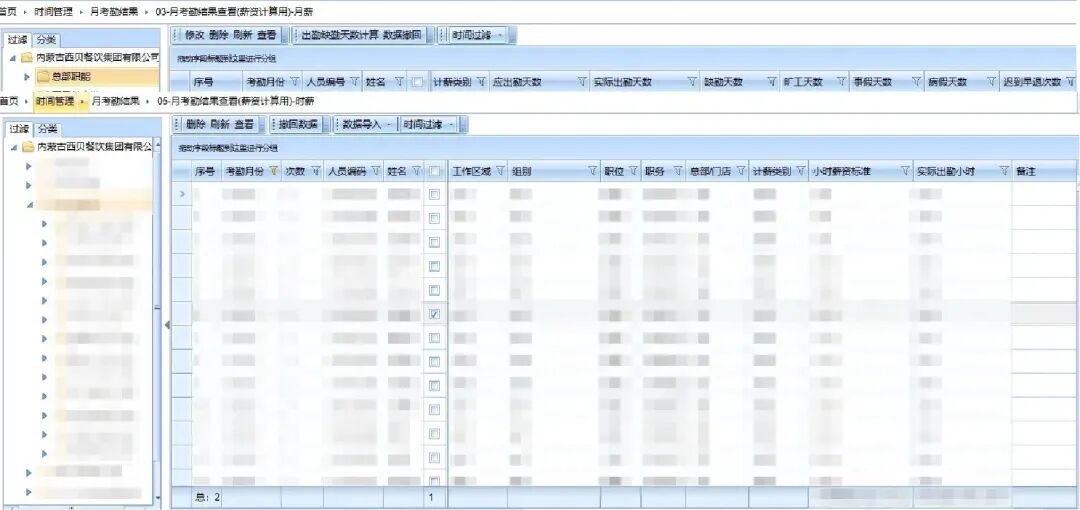Open the 迟到早退次数 column filter funnel
Viewport: 1080px width, 510px height.
click(1070, 82)
